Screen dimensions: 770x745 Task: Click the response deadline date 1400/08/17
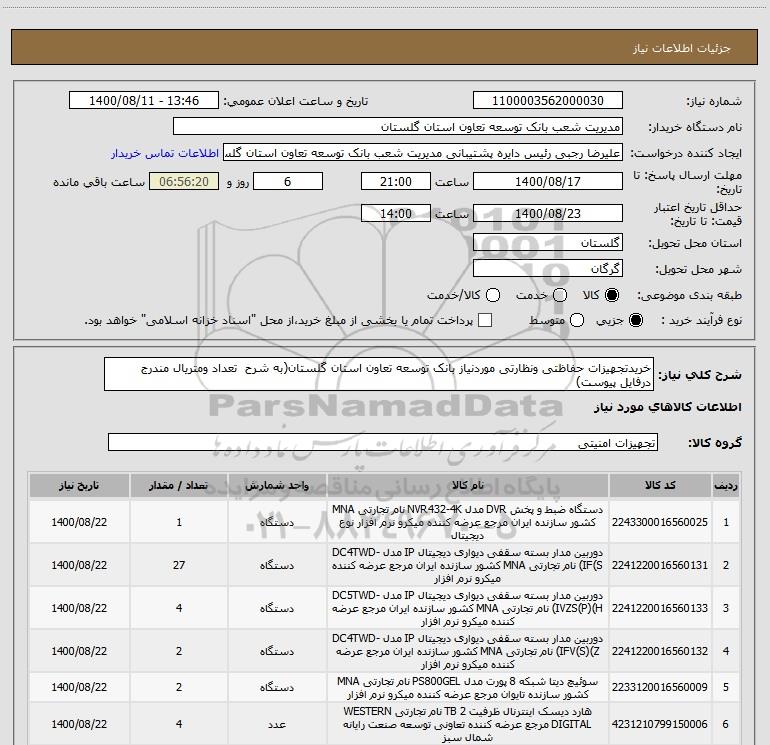point(548,181)
